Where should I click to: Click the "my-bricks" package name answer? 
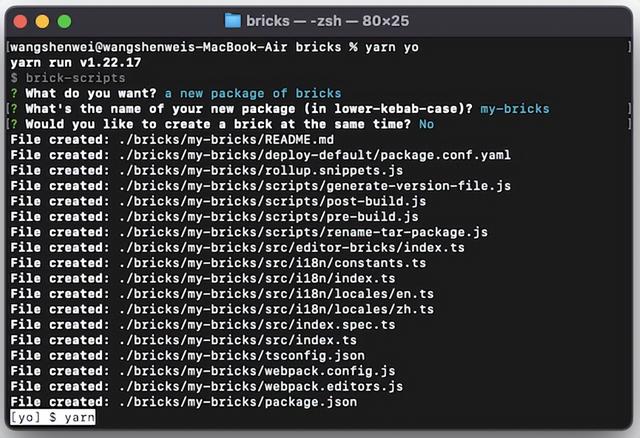515,109
